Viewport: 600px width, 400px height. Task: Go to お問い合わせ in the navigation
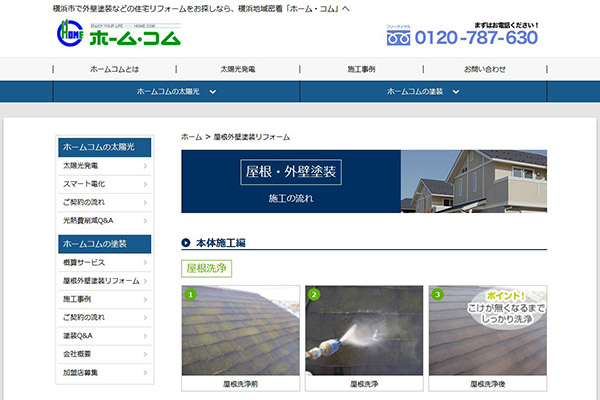point(485,69)
